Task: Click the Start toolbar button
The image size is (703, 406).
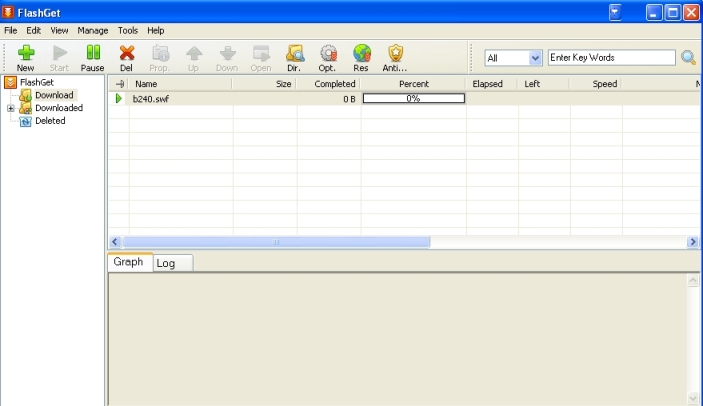Action: tap(59, 58)
